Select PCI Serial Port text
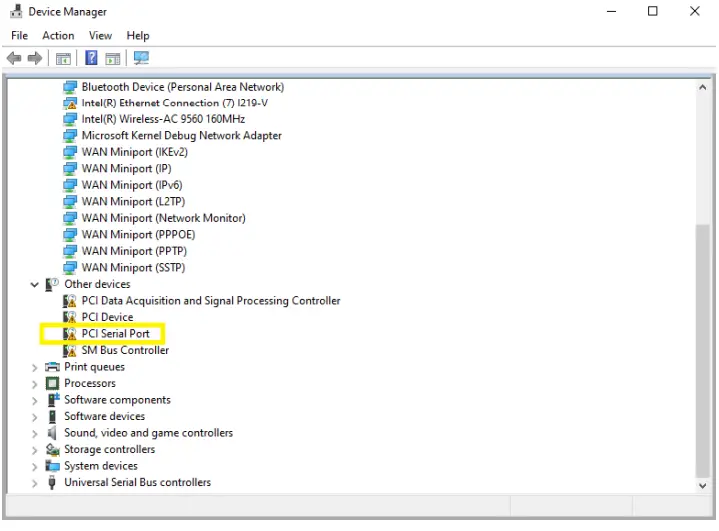The width and height of the screenshot is (719, 531). point(116,333)
